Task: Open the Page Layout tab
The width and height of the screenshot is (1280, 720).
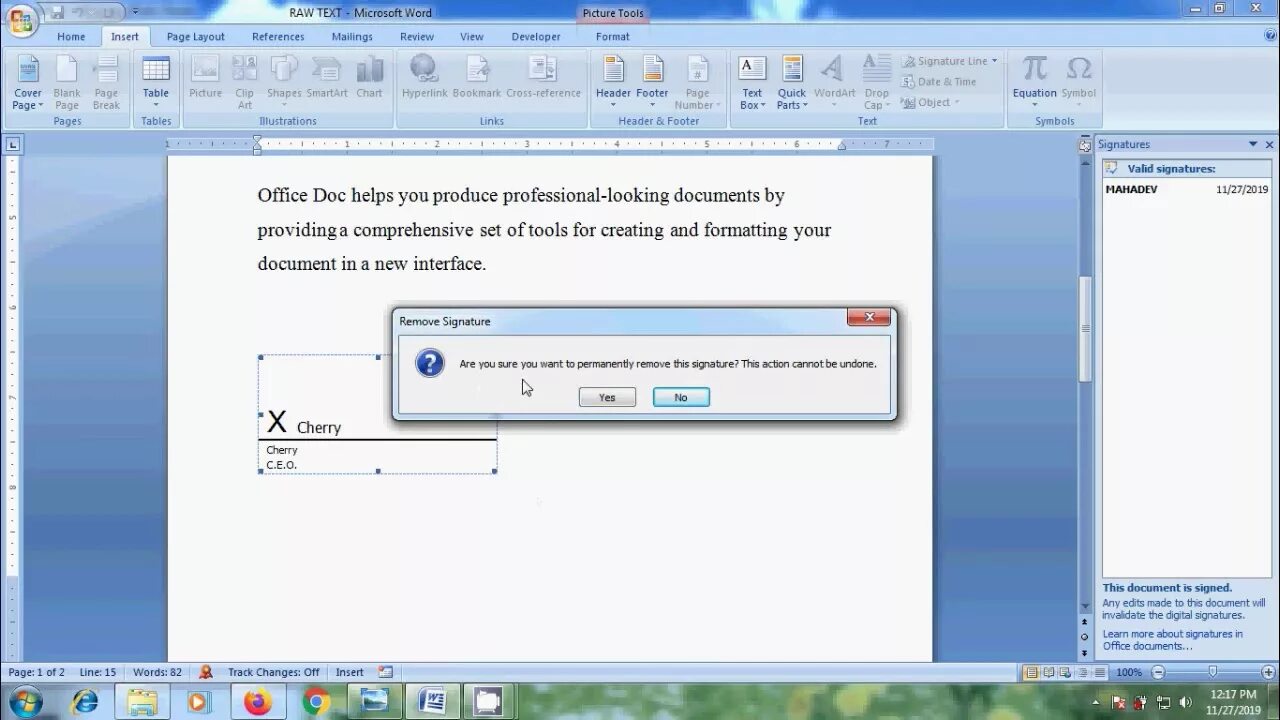Action: 196,37
